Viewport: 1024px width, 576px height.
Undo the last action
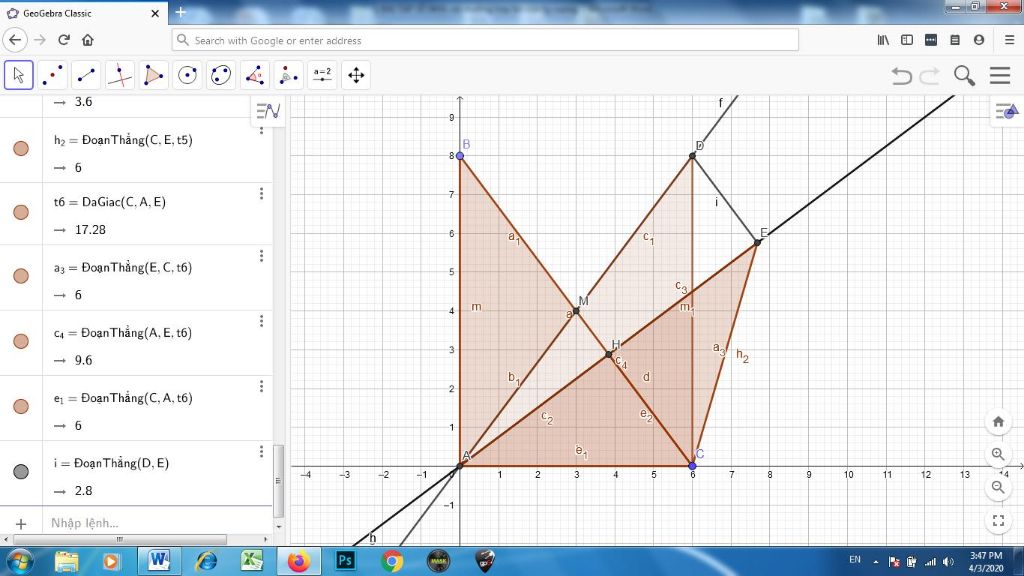pyautogui.click(x=902, y=76)
